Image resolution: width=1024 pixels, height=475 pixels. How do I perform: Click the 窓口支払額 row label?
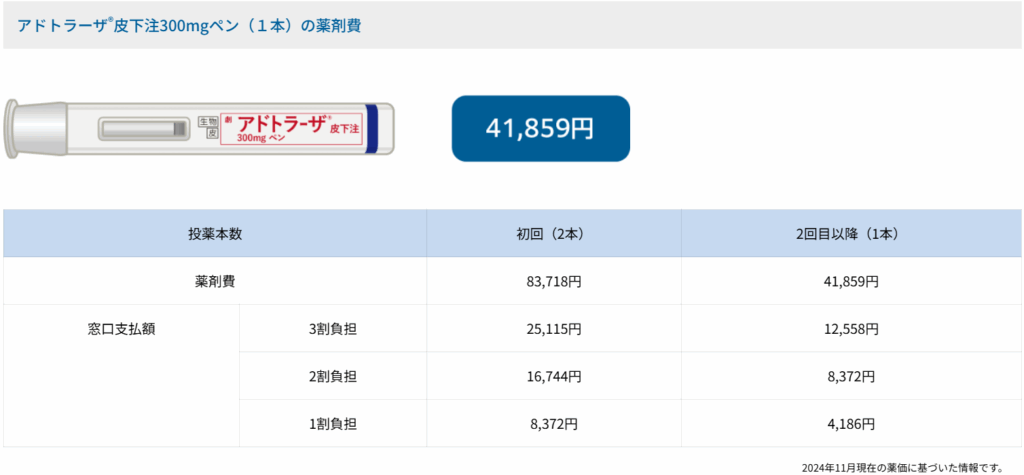(x=121, y=329)
